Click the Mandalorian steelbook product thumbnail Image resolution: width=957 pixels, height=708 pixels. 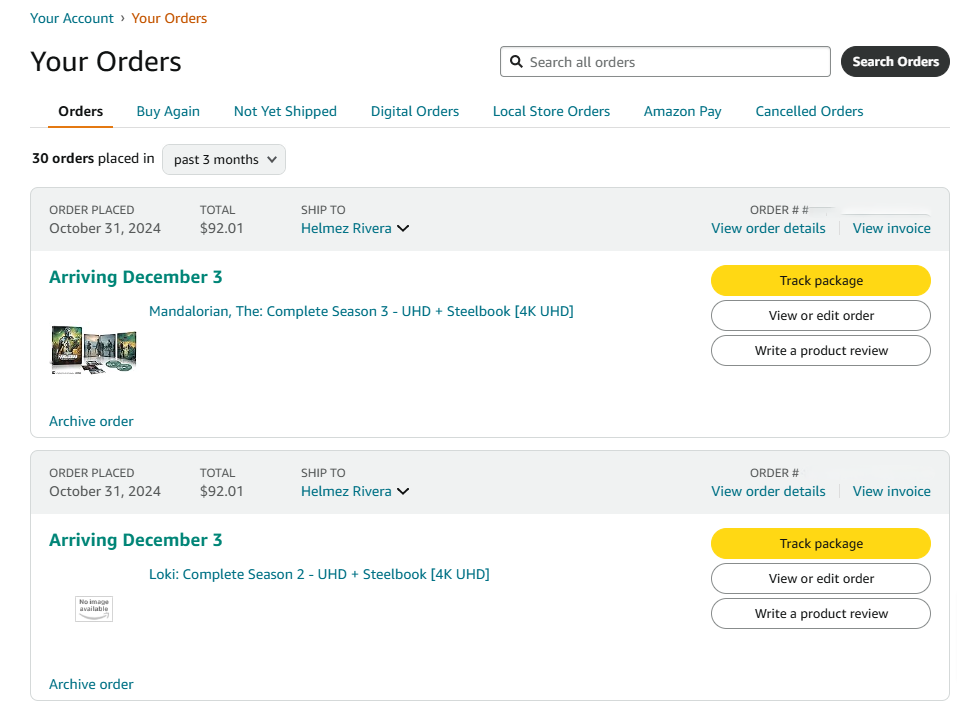(x=93, y=350)
